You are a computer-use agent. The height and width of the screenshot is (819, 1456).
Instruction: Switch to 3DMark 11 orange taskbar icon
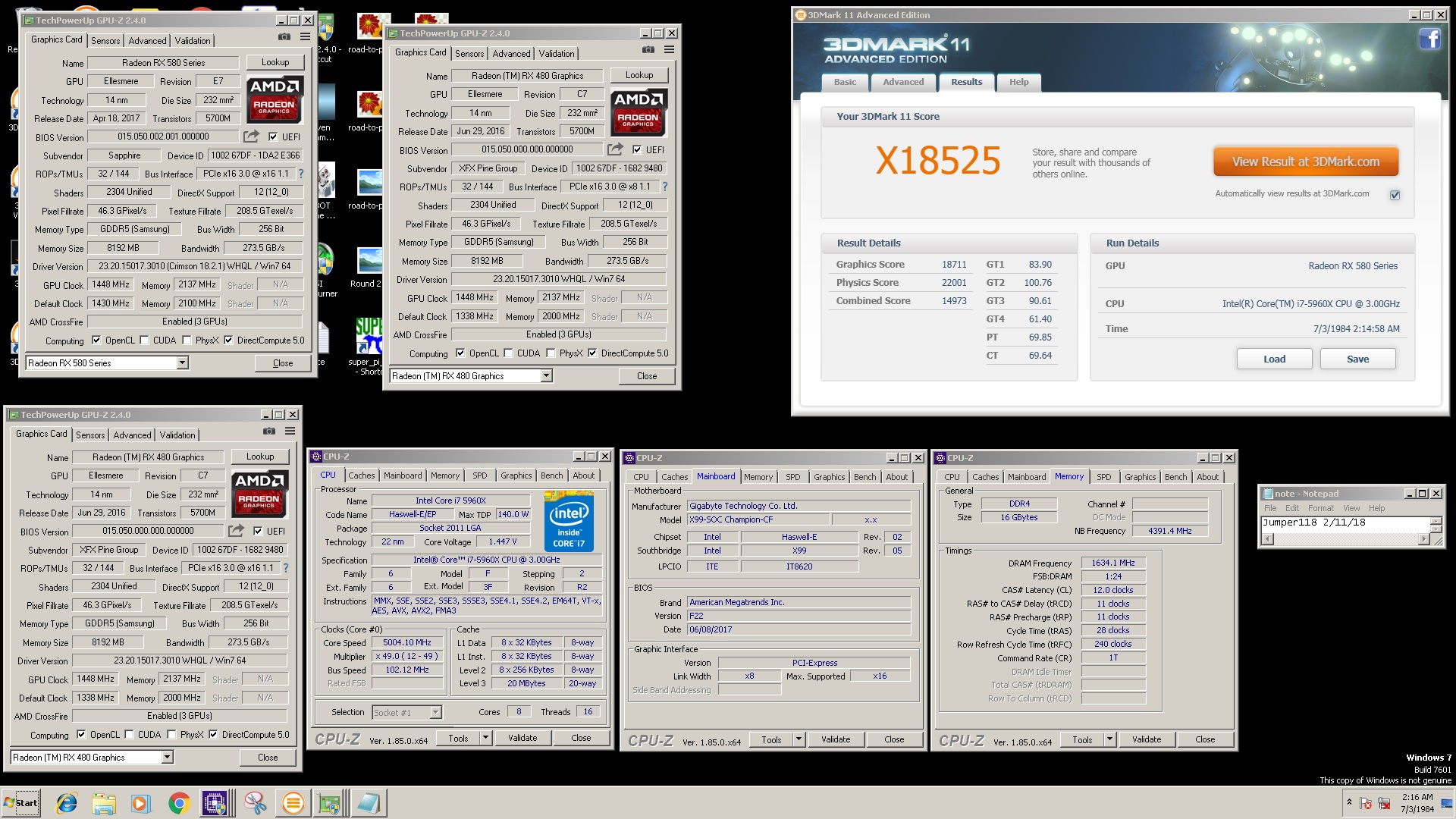(293, 803)
